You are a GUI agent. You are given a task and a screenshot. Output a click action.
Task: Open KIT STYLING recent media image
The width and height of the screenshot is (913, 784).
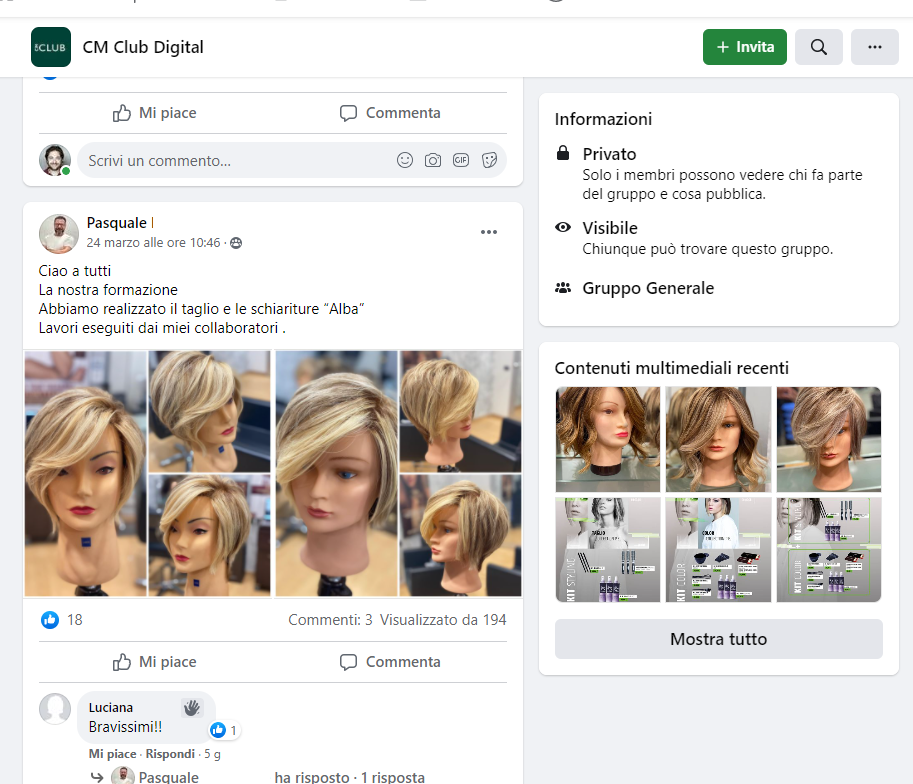click(608, 550)
